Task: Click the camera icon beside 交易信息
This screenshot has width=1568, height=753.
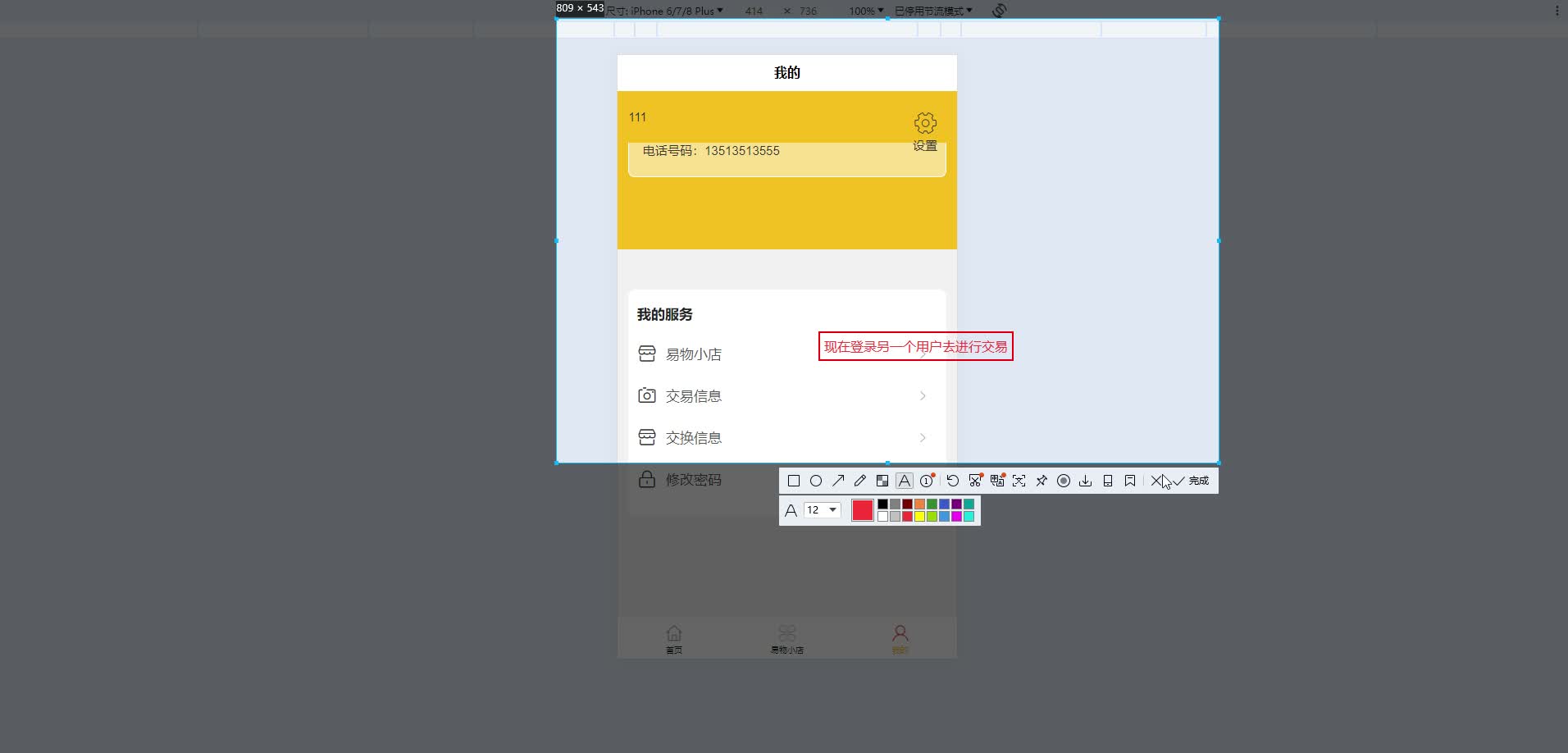Action: pos(647,395)
